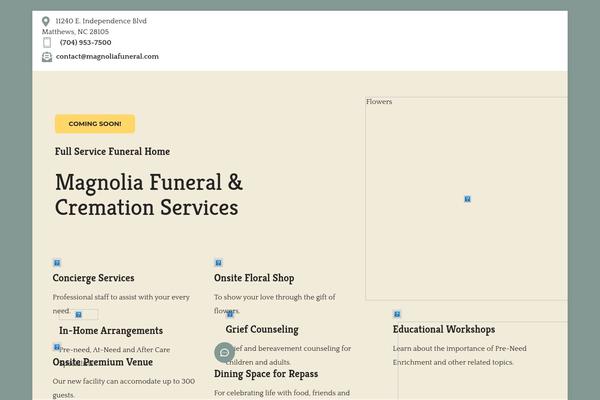This screenshot has width=600, height=400.
Task: Click the (704) 953-7500 phone number
Action: click(86, 42)
